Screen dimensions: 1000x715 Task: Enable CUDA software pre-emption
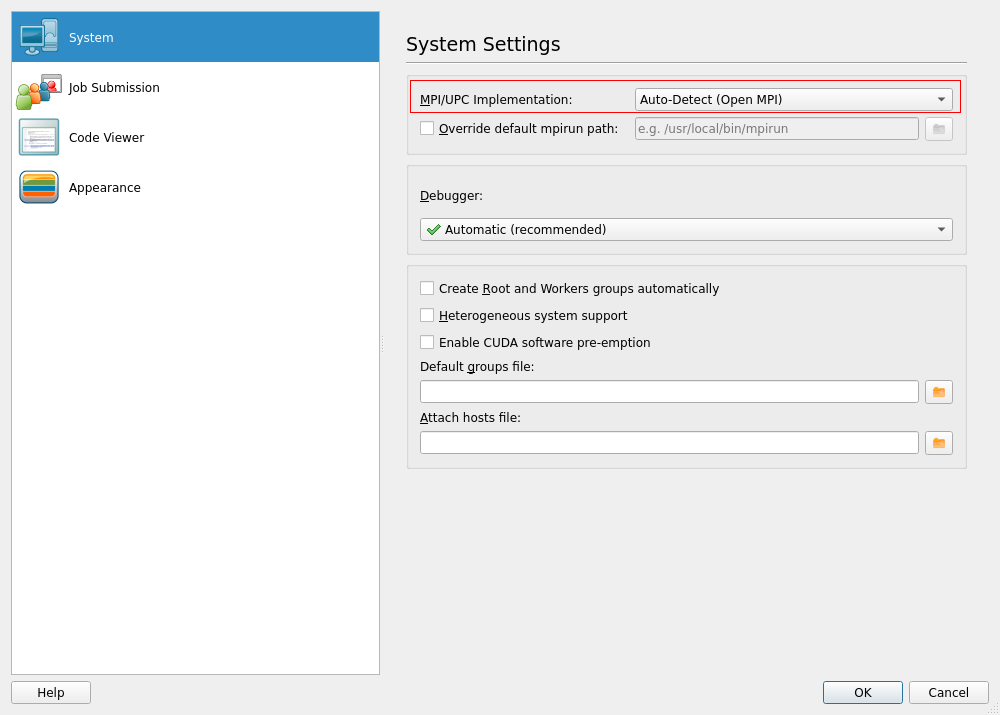426,342
